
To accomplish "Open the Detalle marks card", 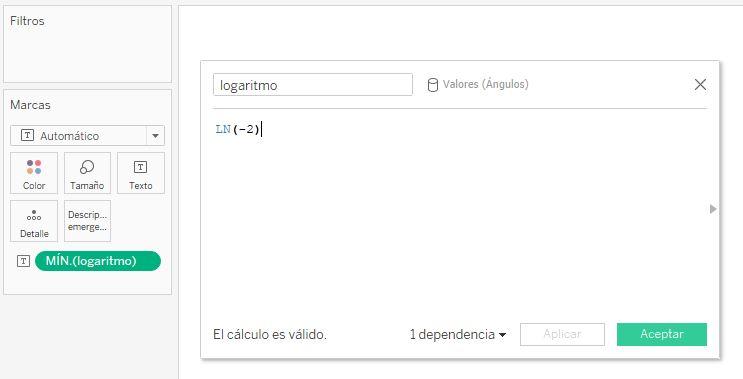I will (34, 221).
